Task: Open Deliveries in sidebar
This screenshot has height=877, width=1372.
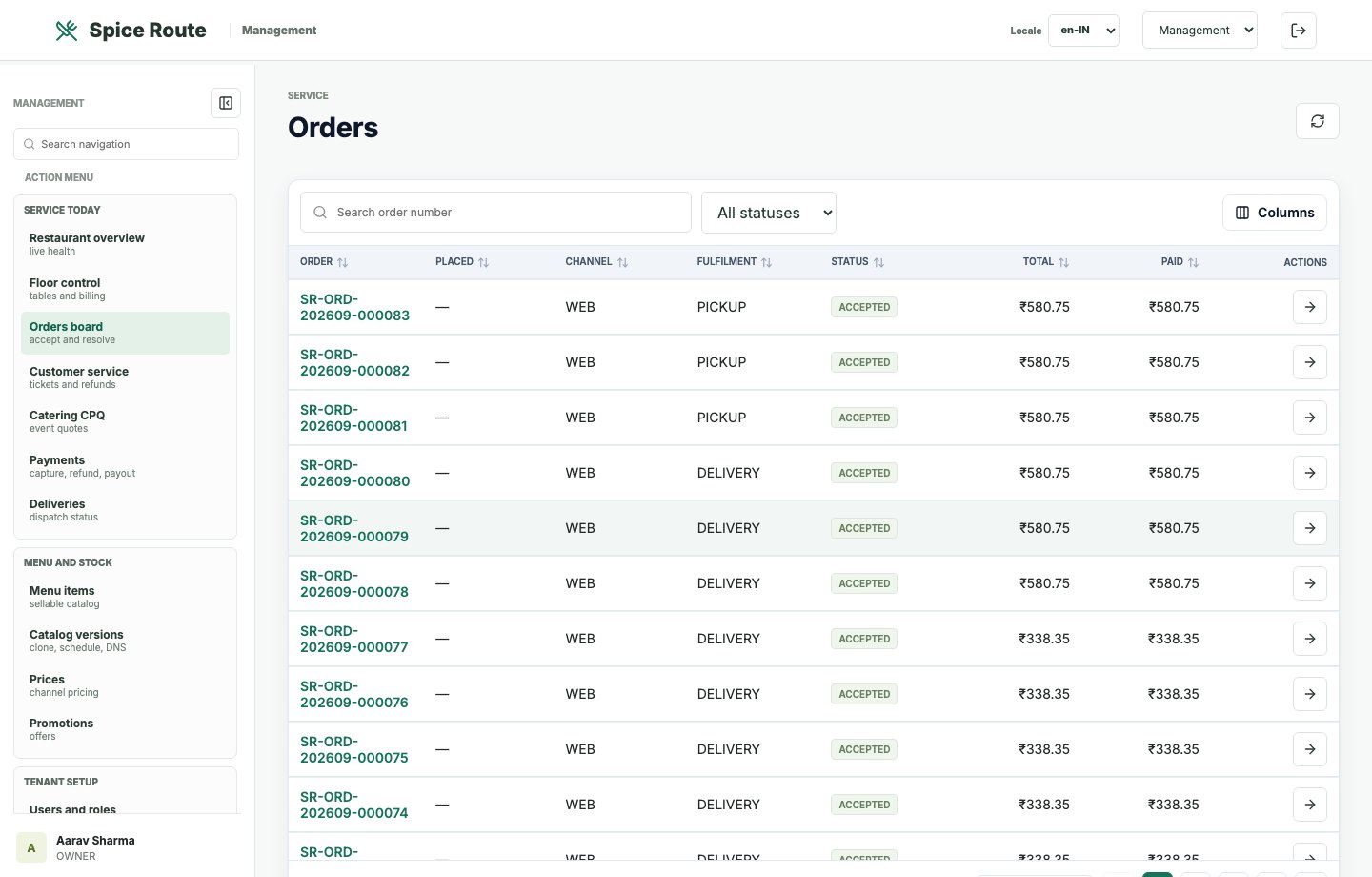Action: (x=125, y=510)
